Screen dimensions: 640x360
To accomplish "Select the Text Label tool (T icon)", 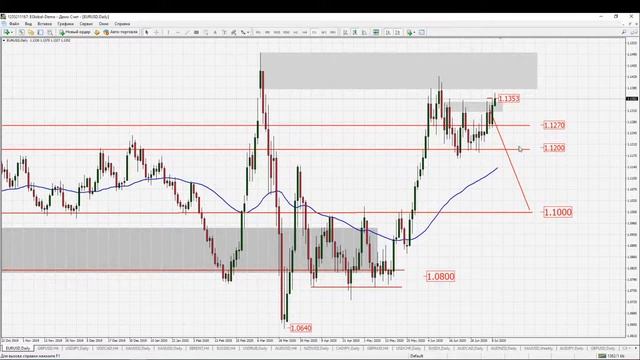I will (224, 32).
